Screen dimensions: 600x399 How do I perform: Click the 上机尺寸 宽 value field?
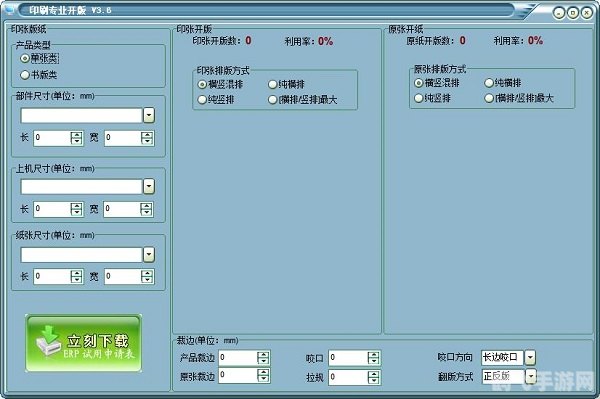[x=122, y=209]
